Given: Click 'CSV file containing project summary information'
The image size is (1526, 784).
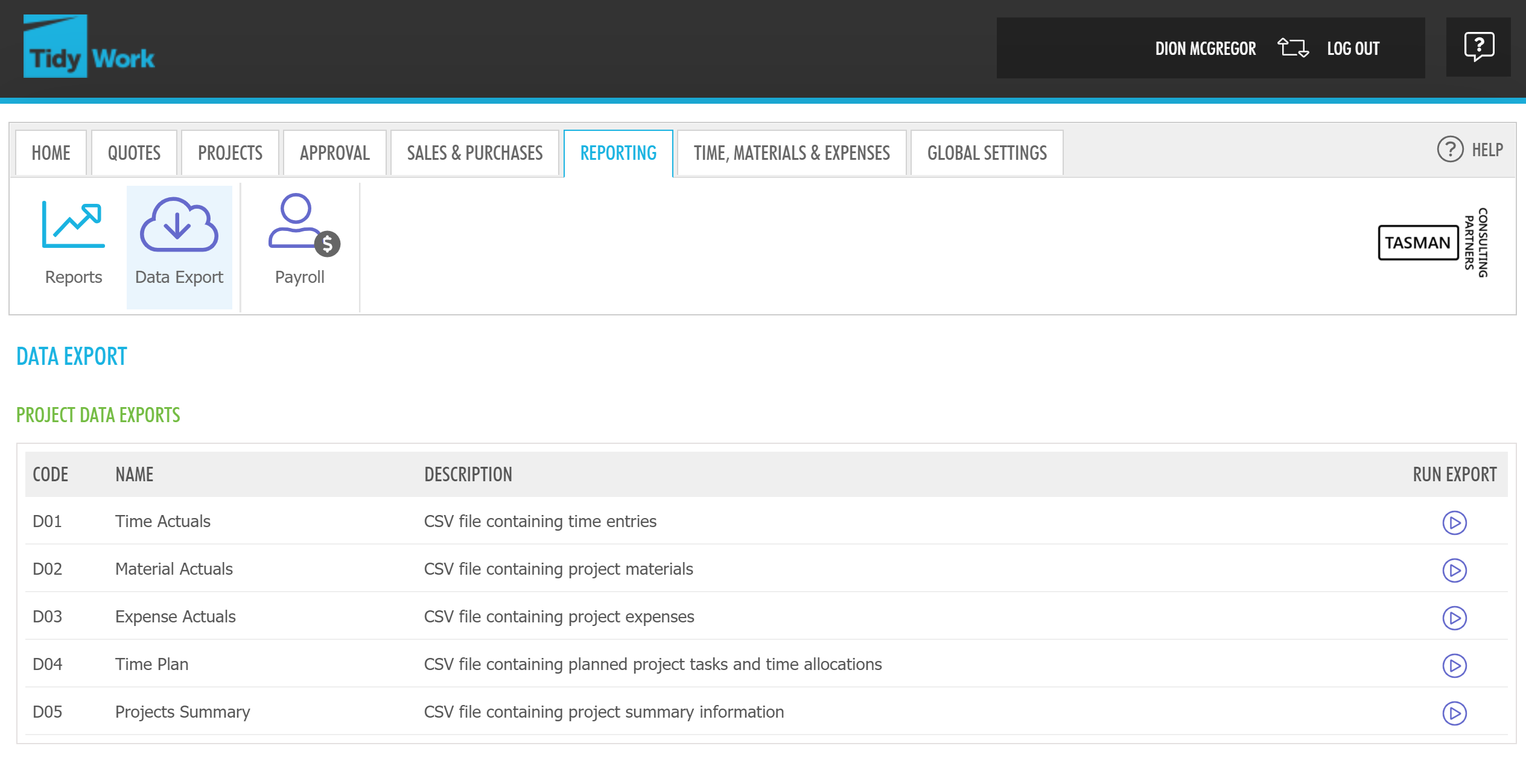Looking at the screenshot, I should point(603,712).
